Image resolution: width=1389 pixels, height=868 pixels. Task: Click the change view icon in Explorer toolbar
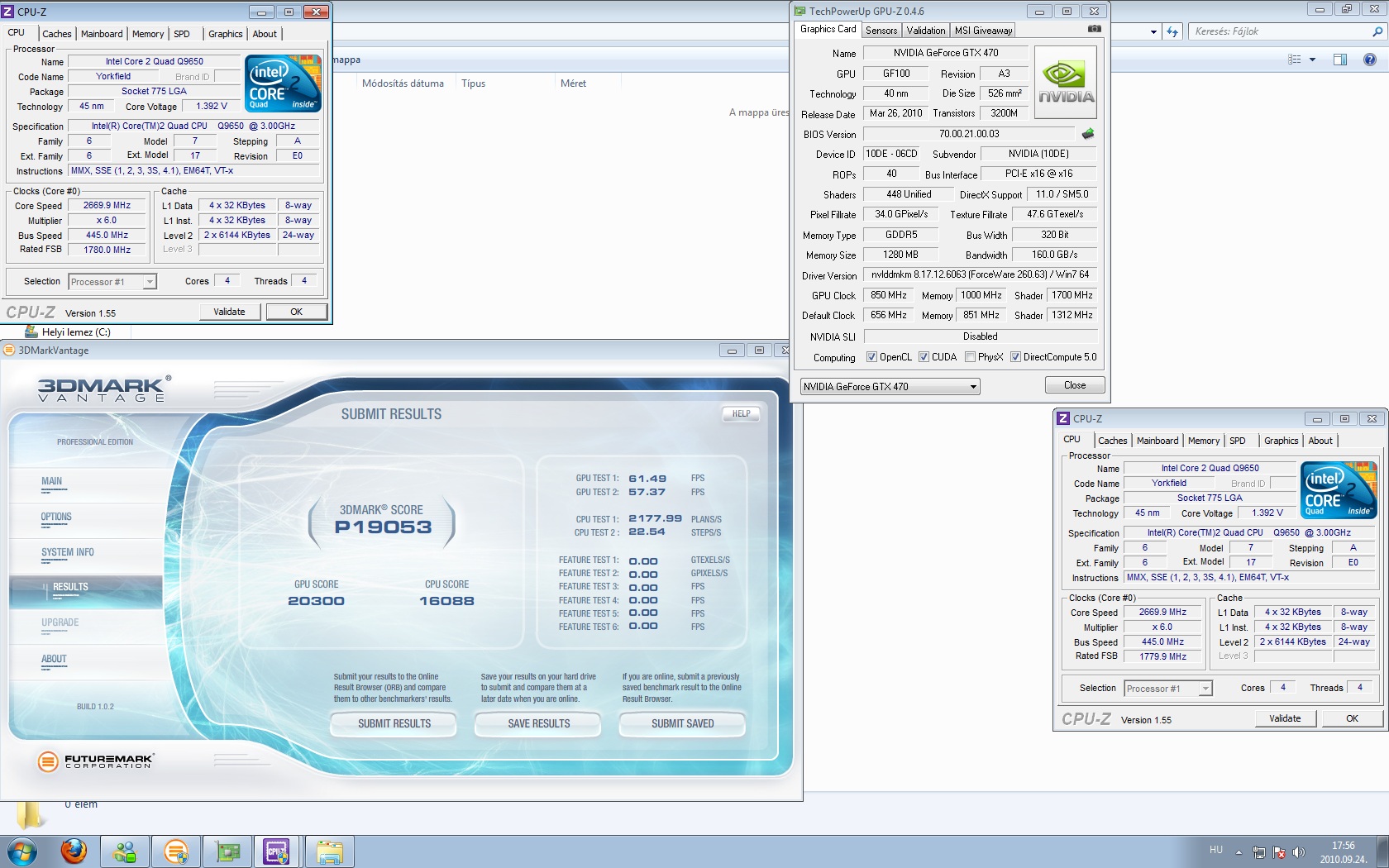point(1295,60)
